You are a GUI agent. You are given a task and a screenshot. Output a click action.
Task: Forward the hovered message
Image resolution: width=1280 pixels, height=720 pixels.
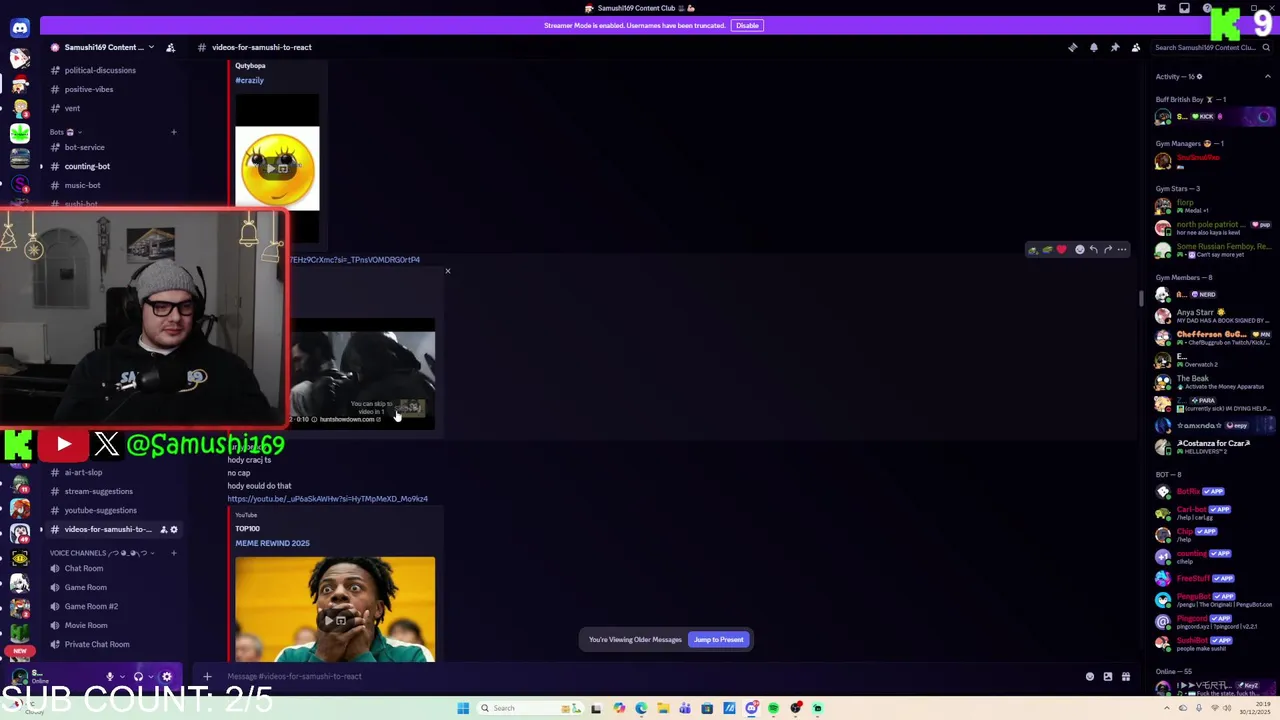coord(1107,250)
